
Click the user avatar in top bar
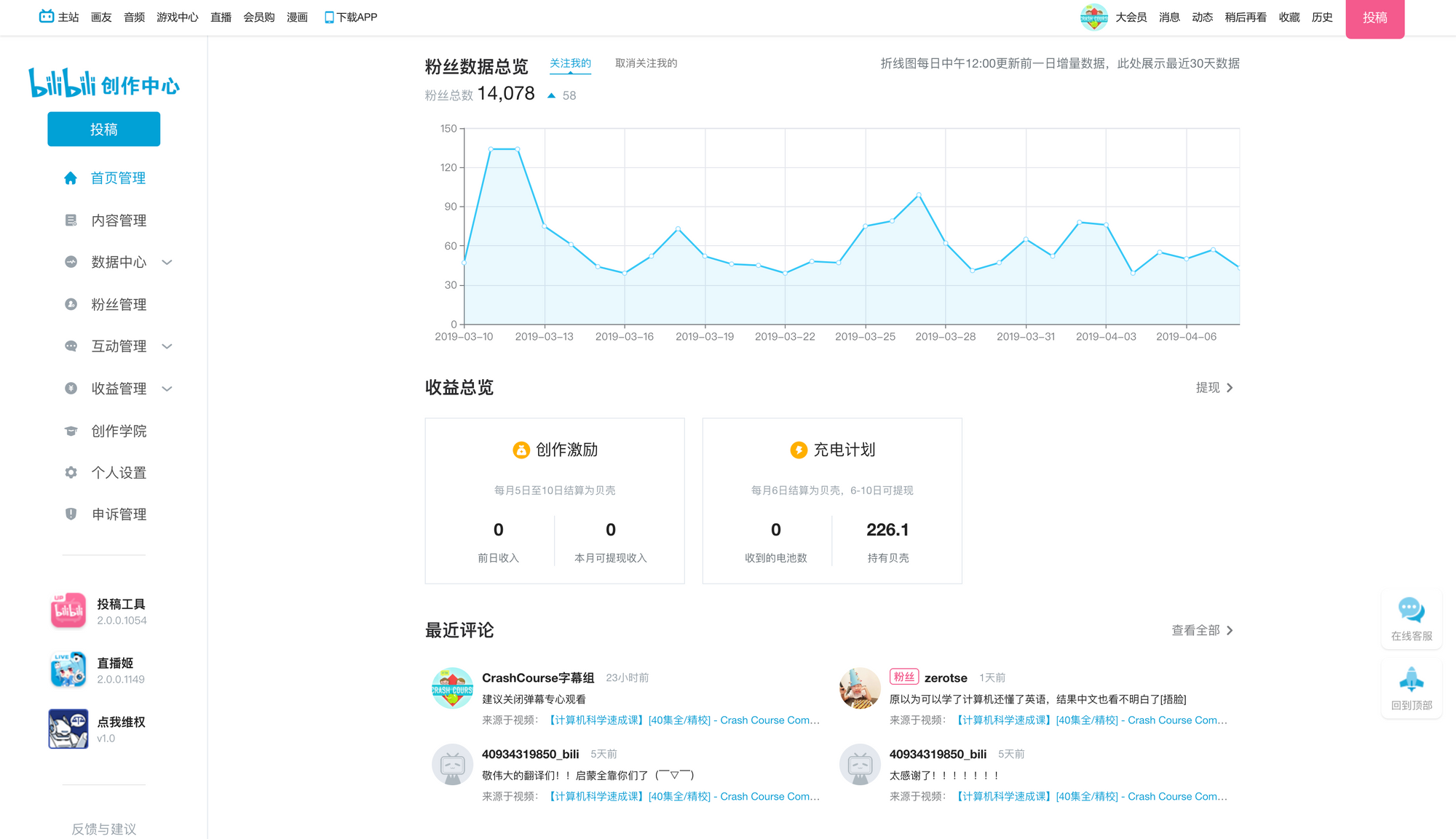1093,17
